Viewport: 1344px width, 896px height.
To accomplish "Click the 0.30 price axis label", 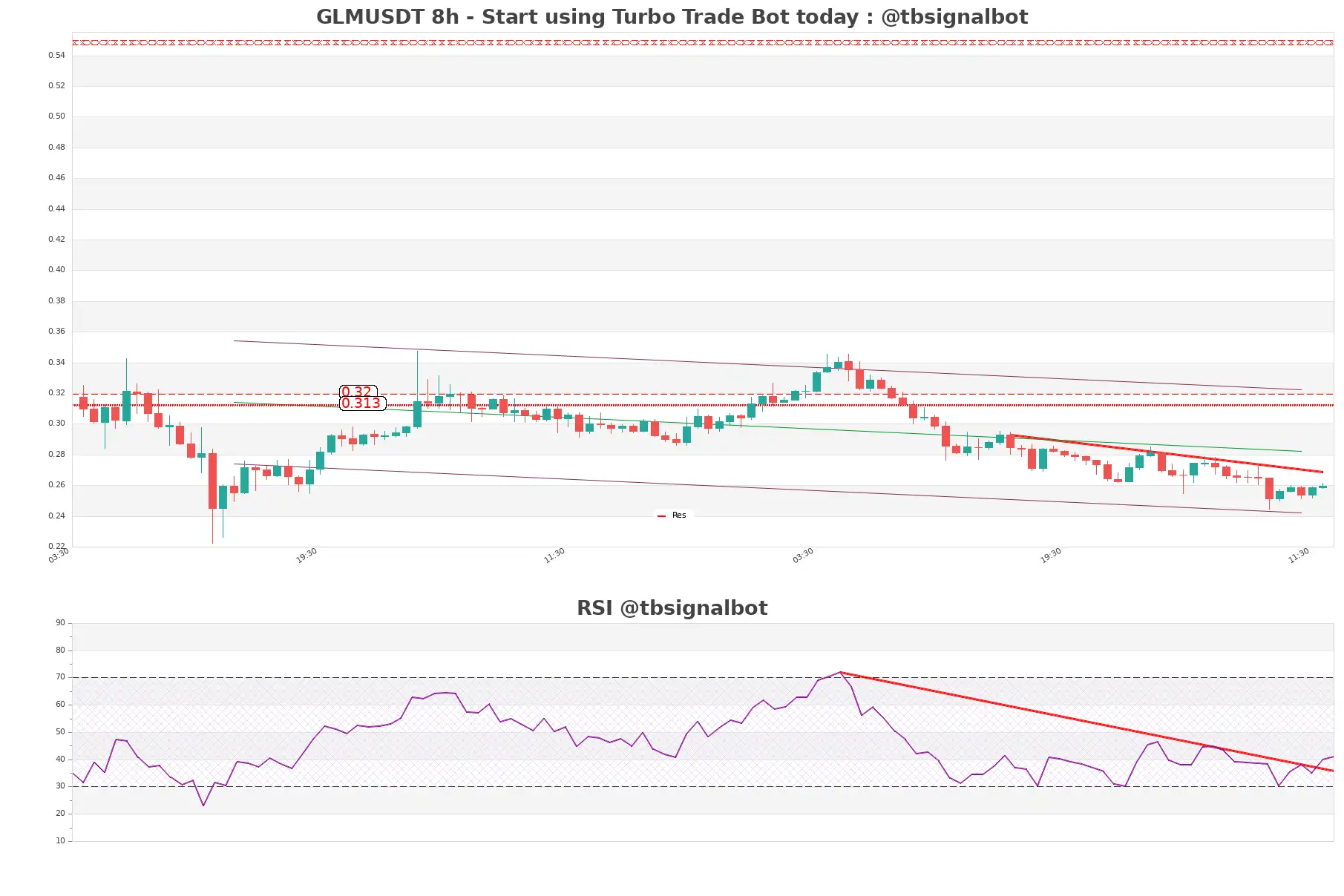I will (56, 424).
